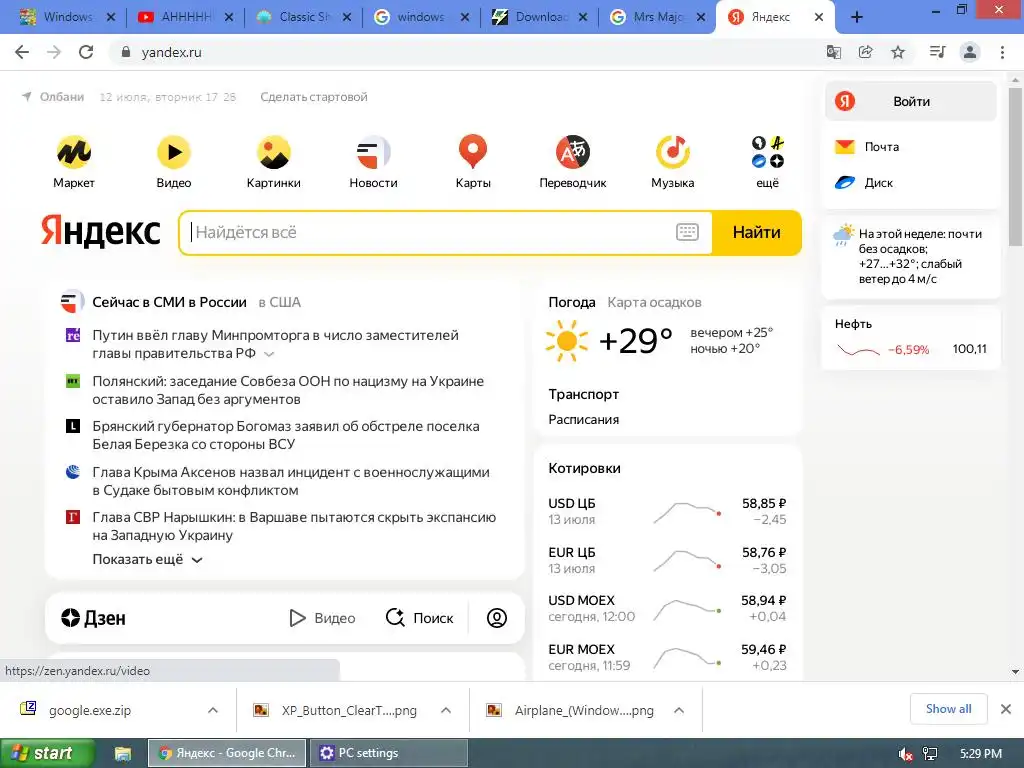Open the Переводчик service icon

tap(573, 152)
